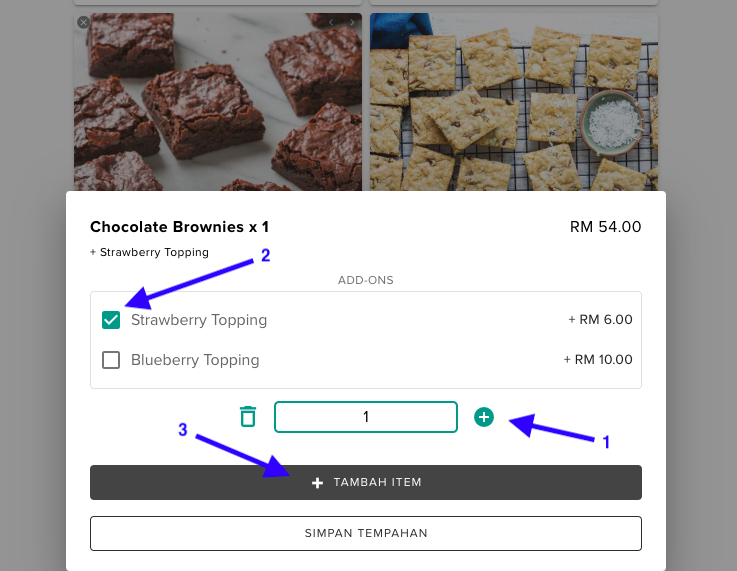Viewport: 737px width, 571px height.
Task: Click the + Strawberry Topping summary line
Action: pyautogui.click(x=149, y=252)
